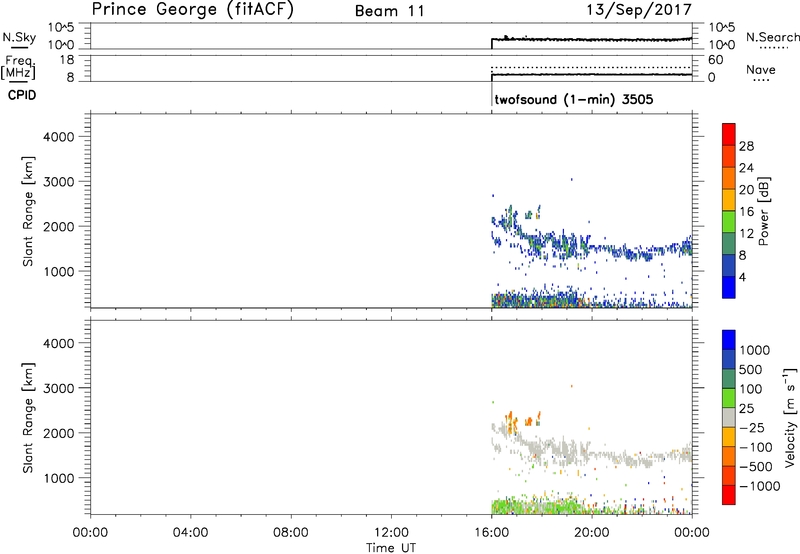Click the teal 8–12 dB Power swatch
Image resolution: width=800 pixels, height=554 pixels.
click(x=729, y=244)
